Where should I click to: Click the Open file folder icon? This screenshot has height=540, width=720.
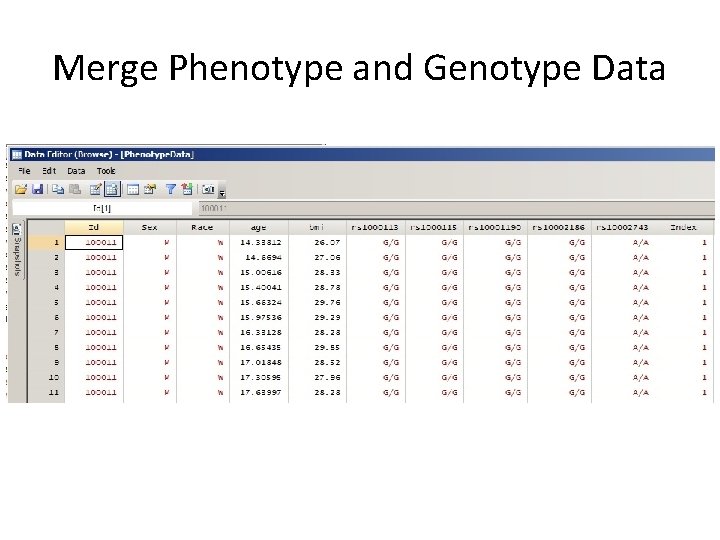pyautogui.click(x=21, y=189)
